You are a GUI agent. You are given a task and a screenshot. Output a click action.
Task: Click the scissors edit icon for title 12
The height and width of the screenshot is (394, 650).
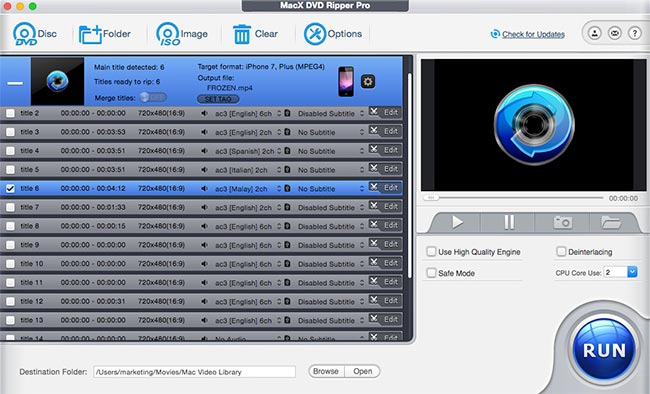374,300
